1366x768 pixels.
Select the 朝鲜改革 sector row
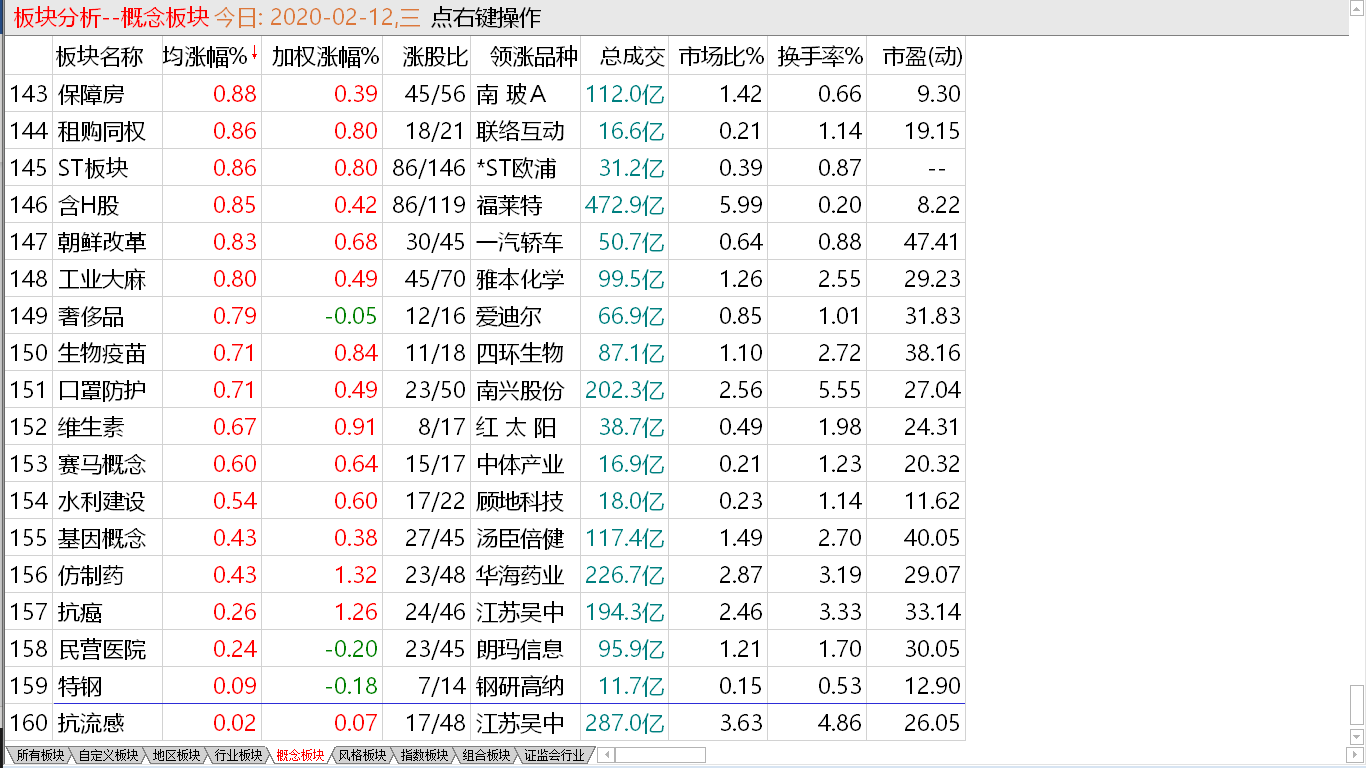pos(485,242)
